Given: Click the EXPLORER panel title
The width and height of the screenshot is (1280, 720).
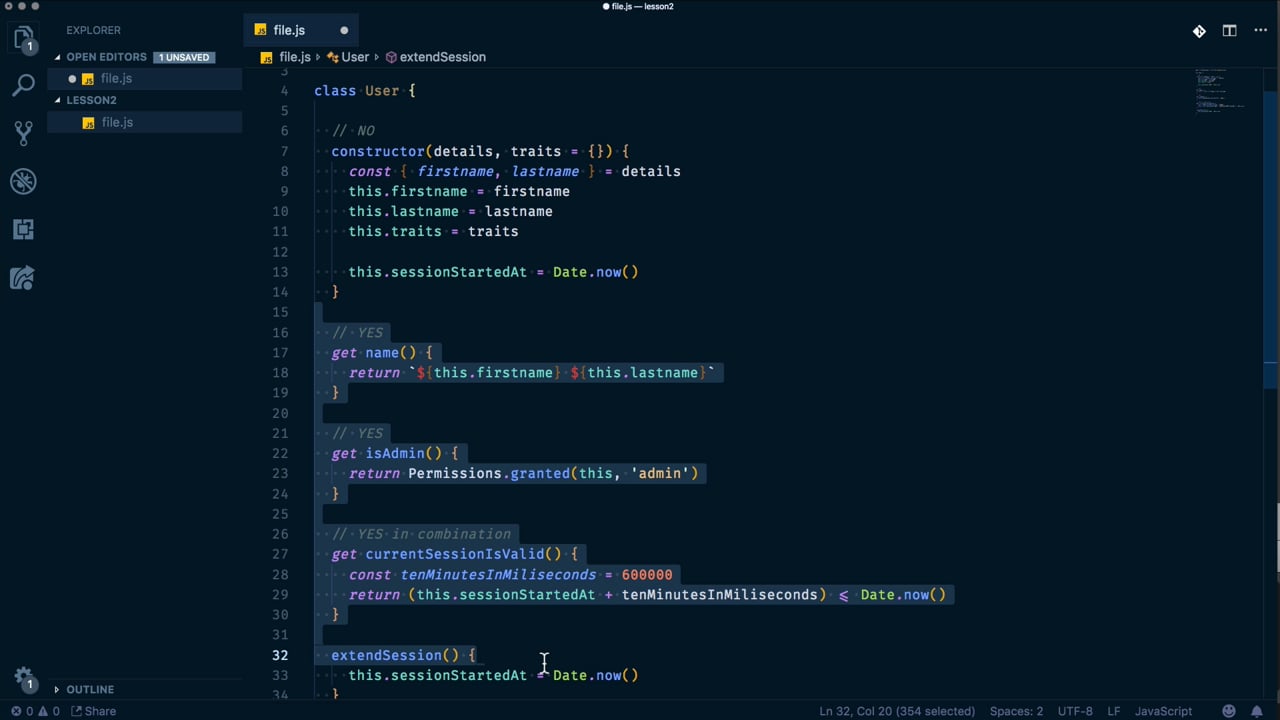Looking at the screenshot, I should click(93, 30).
